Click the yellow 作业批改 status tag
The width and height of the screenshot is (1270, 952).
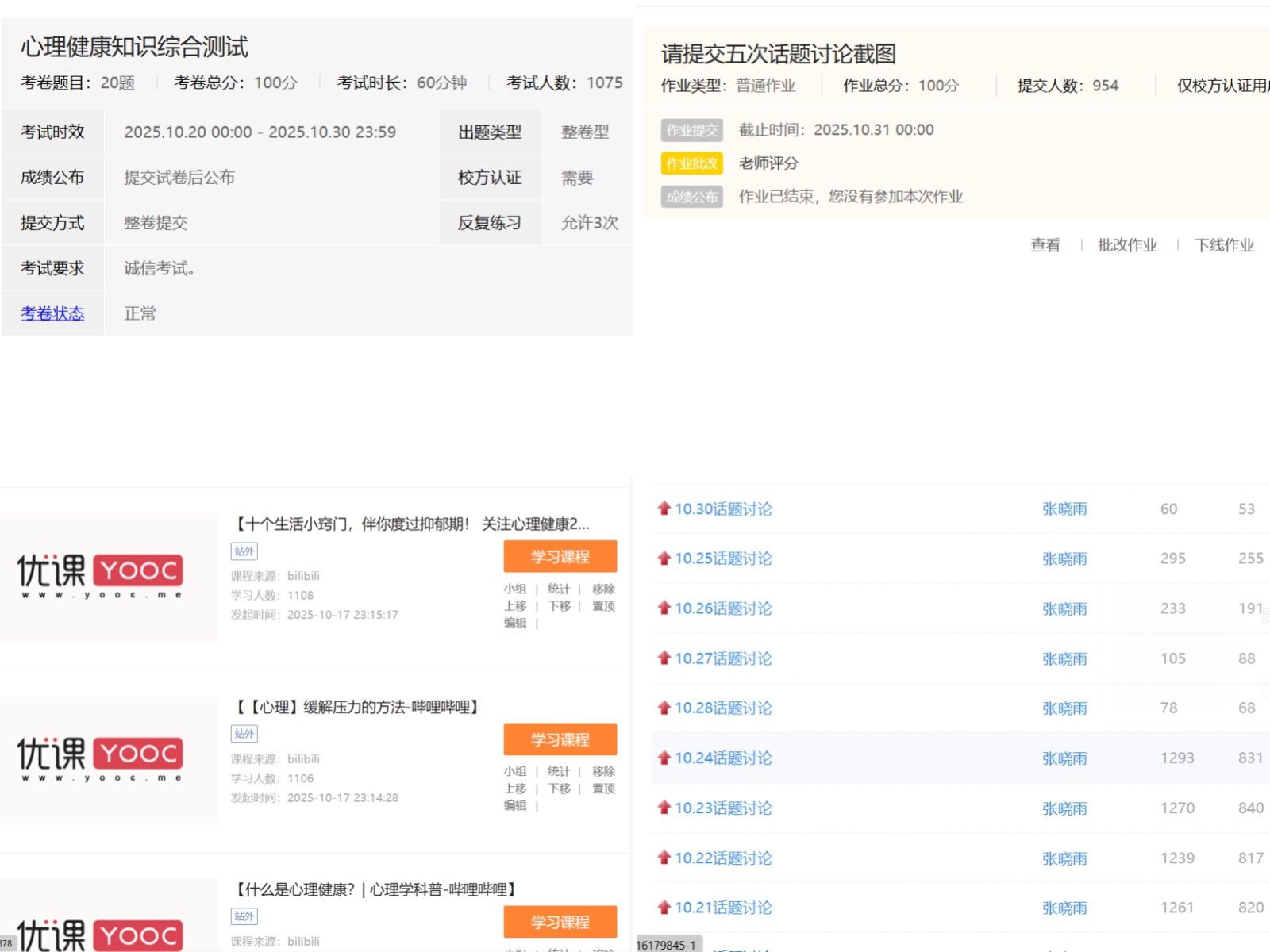691,163
